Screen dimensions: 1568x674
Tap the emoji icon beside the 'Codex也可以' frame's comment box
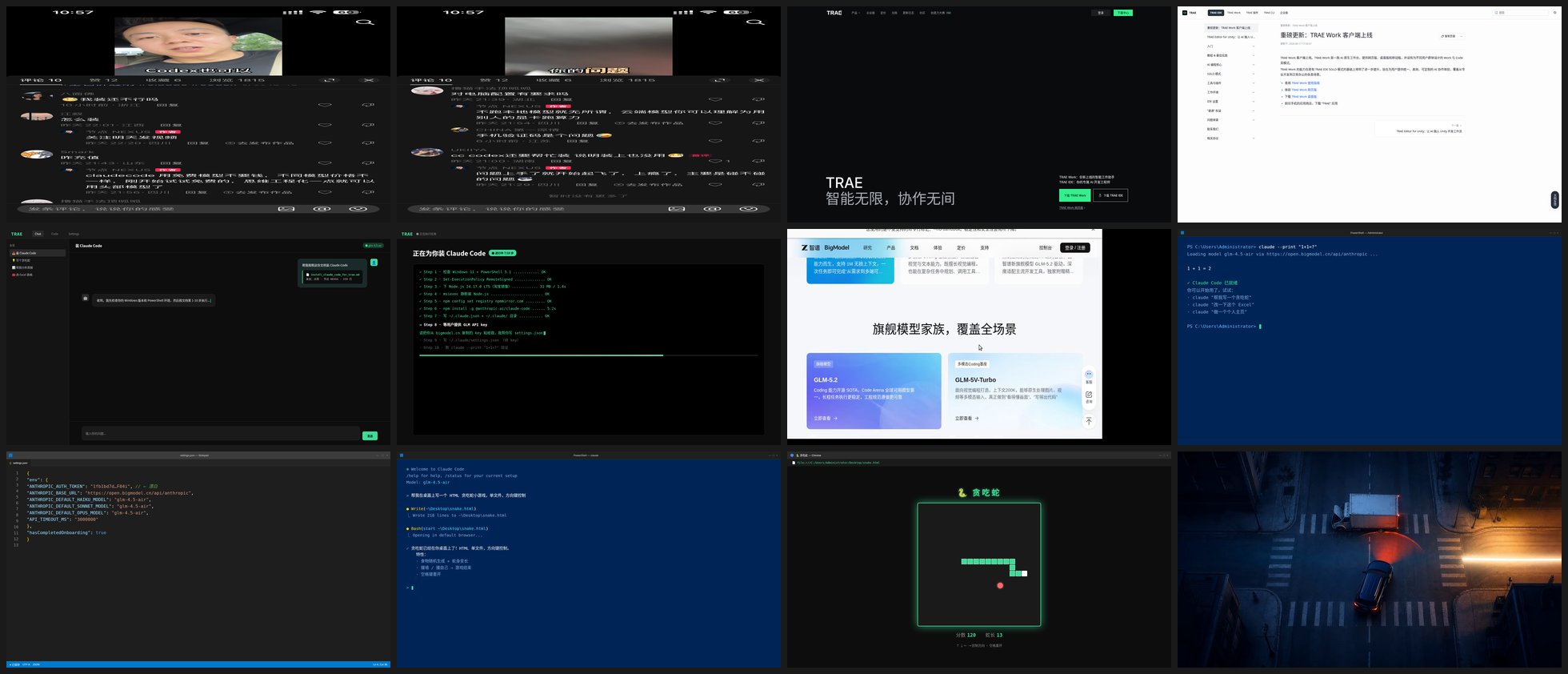pyautogui.click(x=358, y=209)
